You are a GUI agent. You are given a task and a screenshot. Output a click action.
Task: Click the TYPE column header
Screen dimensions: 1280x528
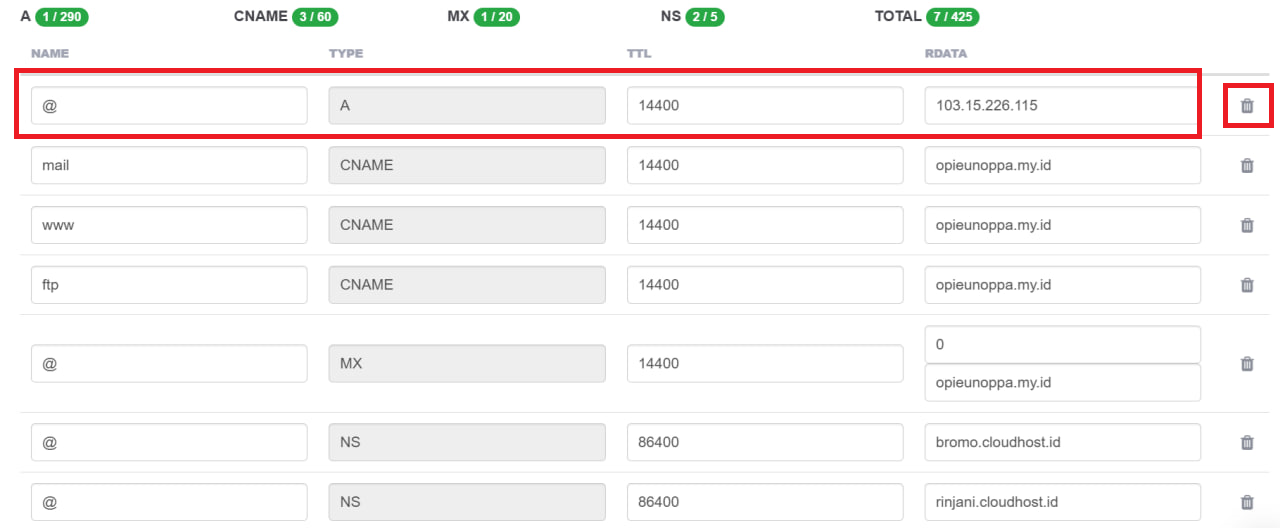click(x=346, y=53)
